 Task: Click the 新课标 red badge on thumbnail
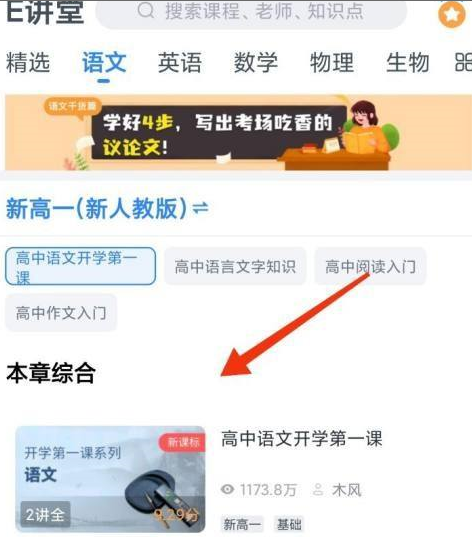(182, 442)
